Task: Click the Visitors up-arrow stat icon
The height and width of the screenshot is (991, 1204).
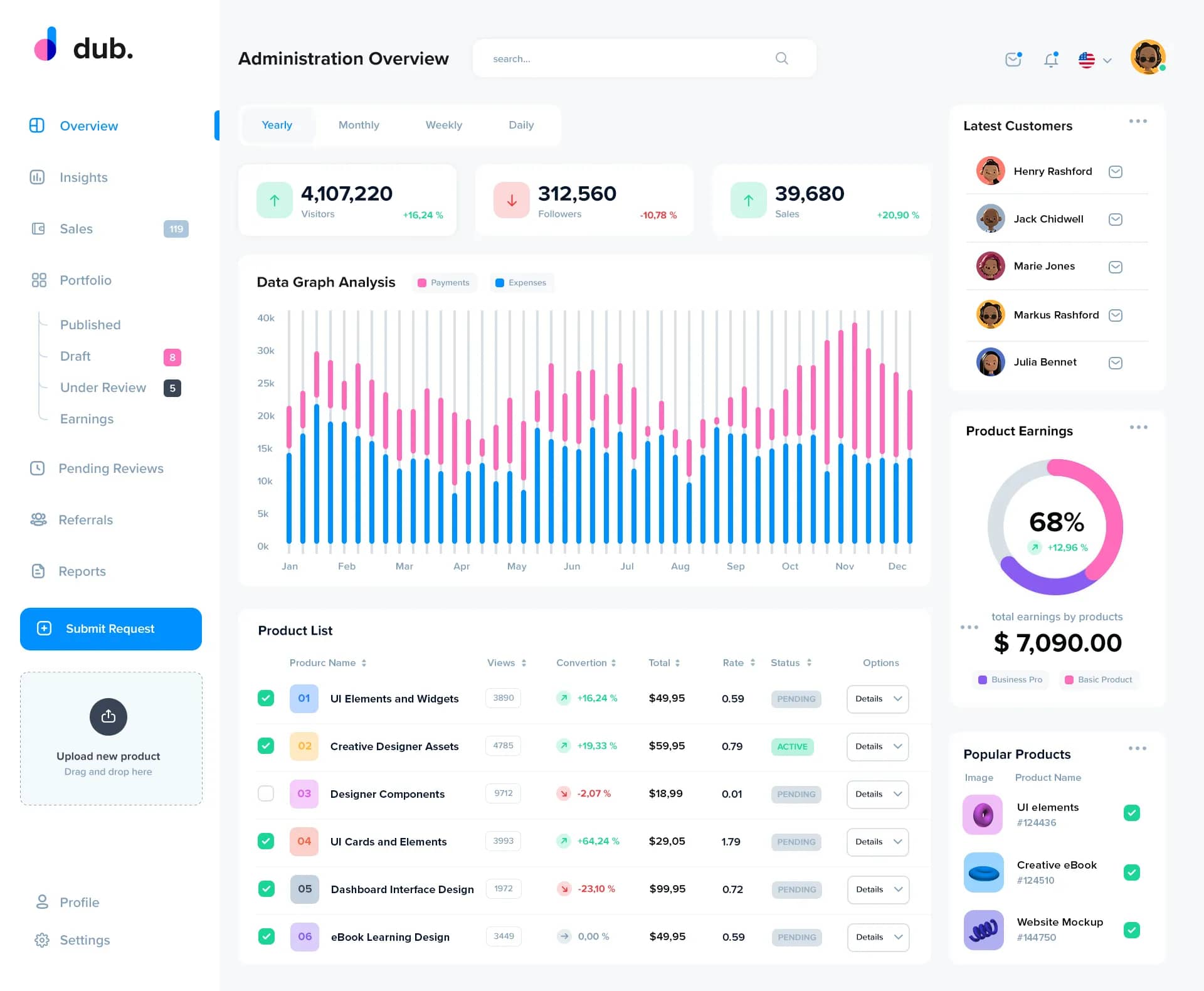Action: point(275,200)
